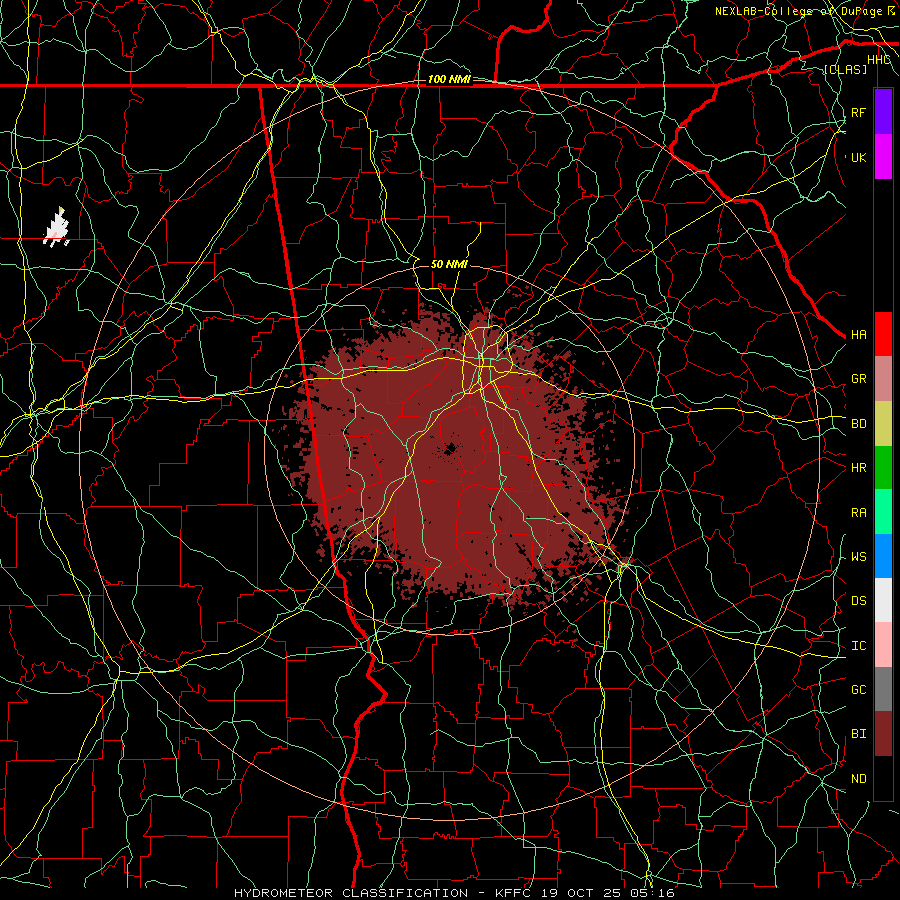Click the GC gray legend swatch
The image size is (900, 900).
pos(883,689)
